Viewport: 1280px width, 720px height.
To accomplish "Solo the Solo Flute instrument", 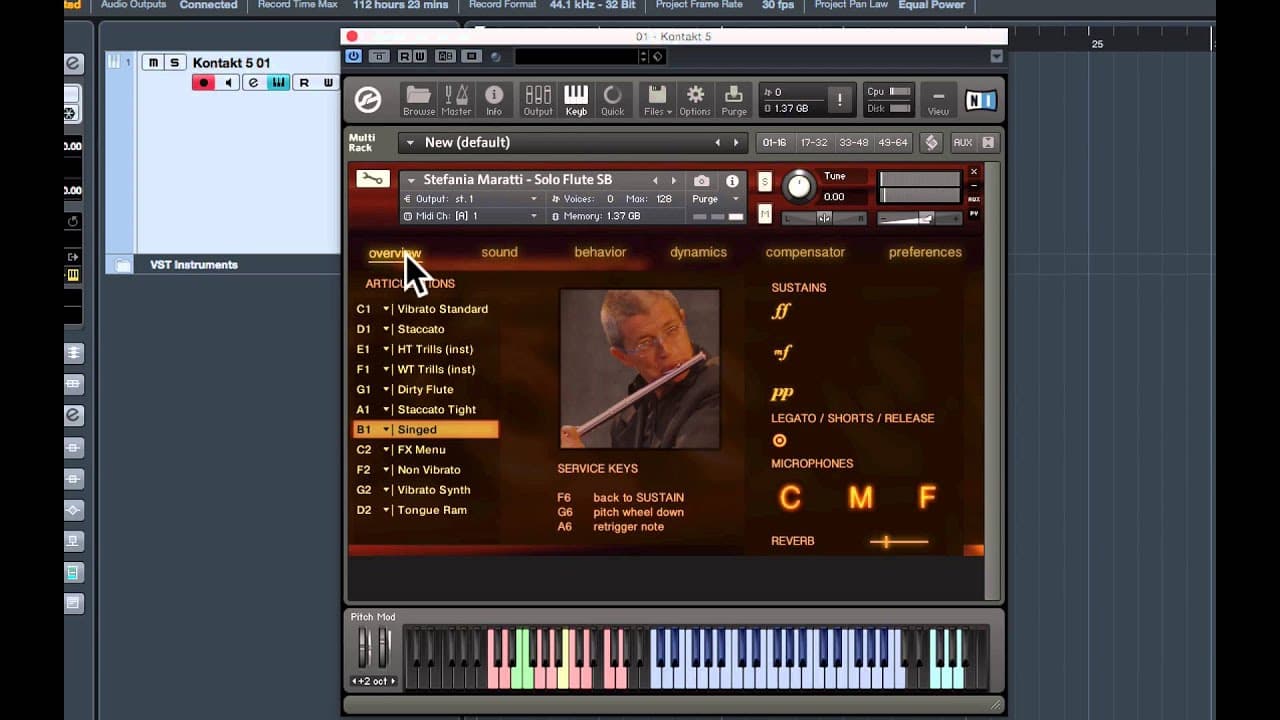I will coord(765,181).
